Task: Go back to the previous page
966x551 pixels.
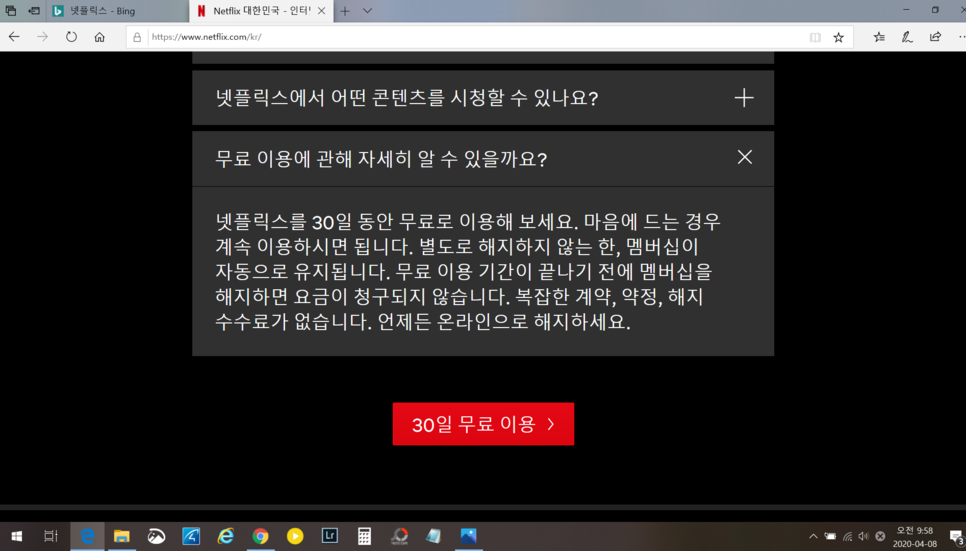Action: (x=14, y=37)
